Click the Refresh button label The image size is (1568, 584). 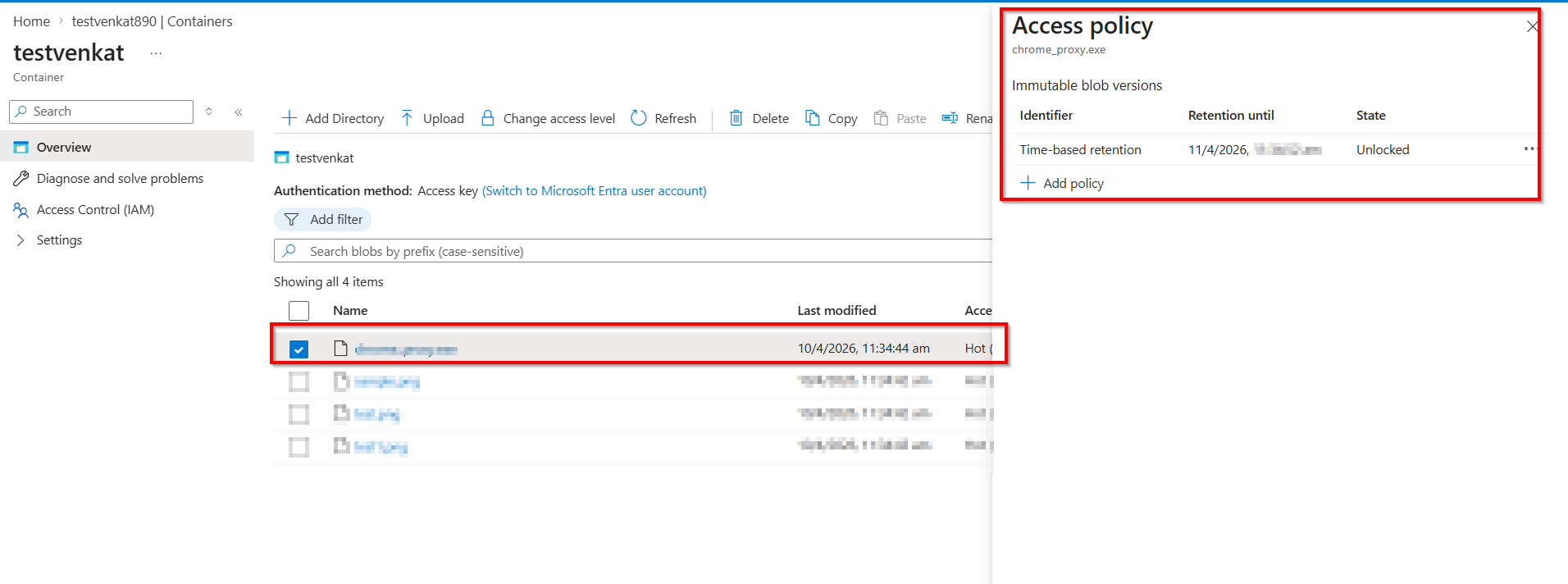point(675,119)
